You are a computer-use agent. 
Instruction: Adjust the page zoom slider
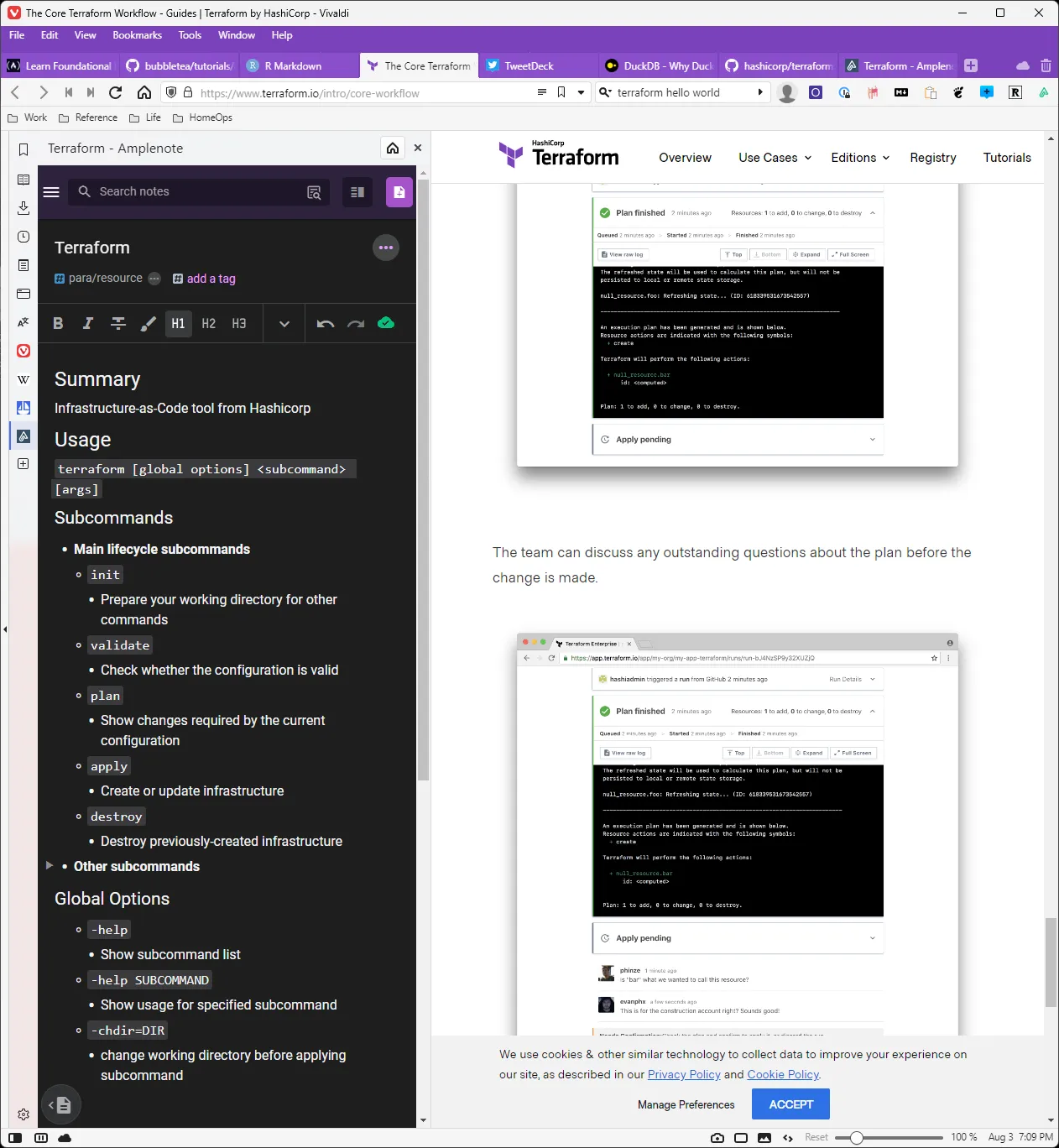(856, 1138)
